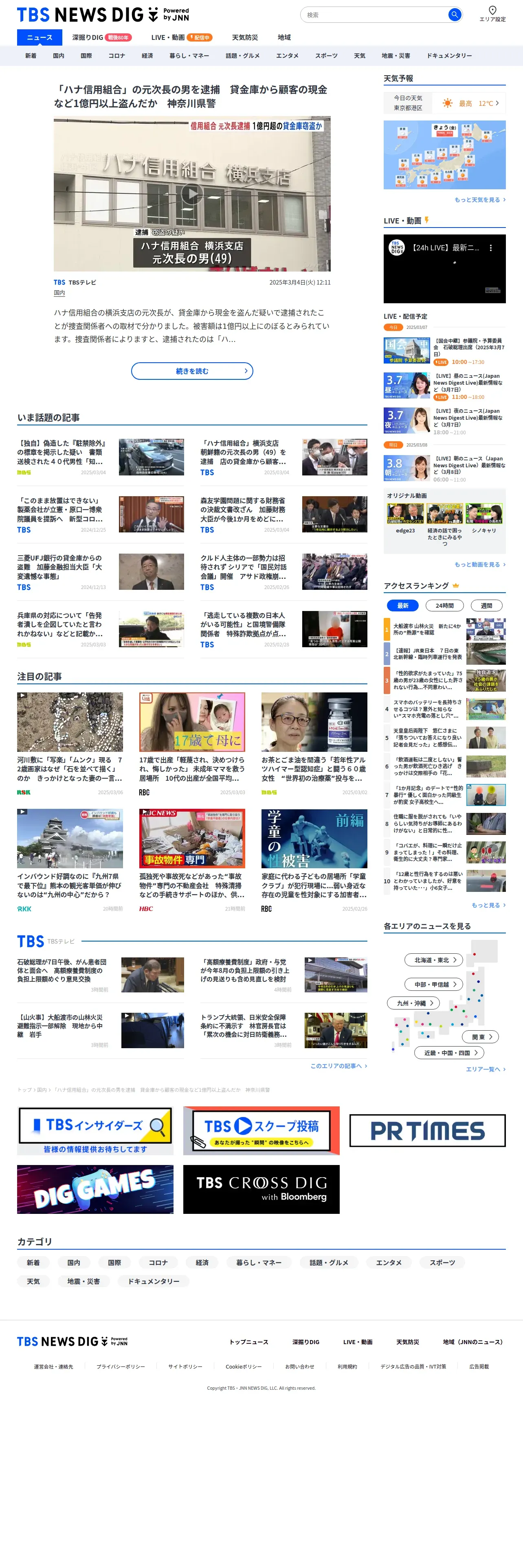Open the TBS CROSS DIG with Bloomberg banner
The image size is (523, 1568).
[x=261, y=1189]
